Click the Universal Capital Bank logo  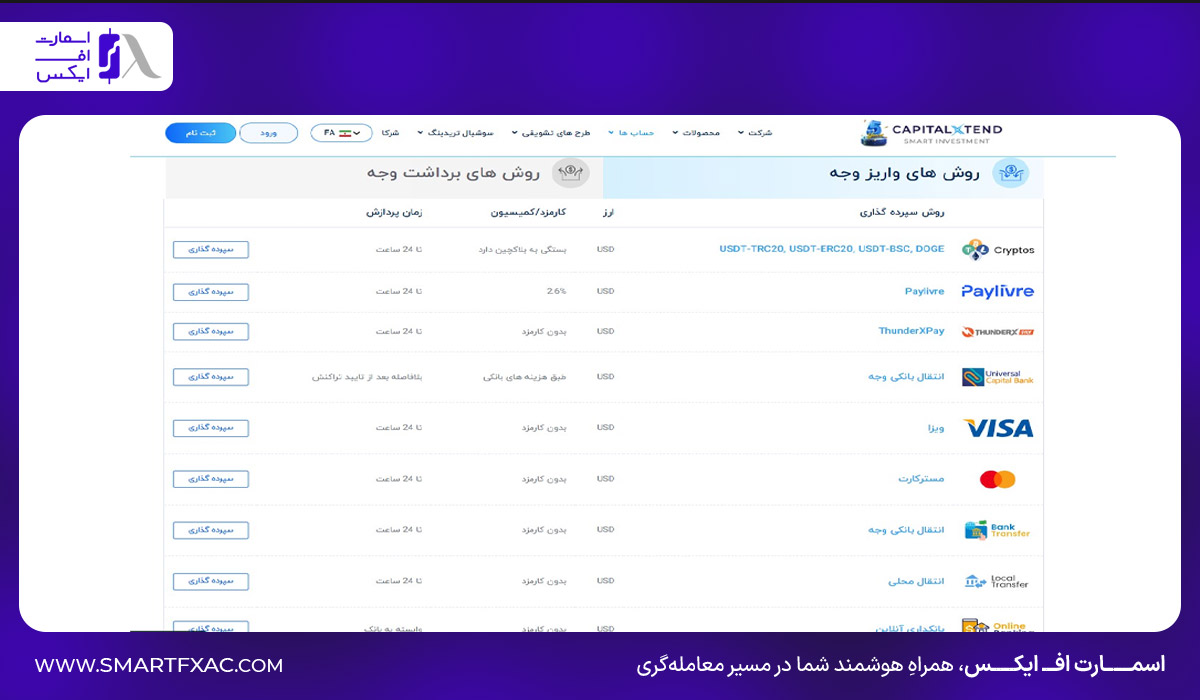[998, 377]
